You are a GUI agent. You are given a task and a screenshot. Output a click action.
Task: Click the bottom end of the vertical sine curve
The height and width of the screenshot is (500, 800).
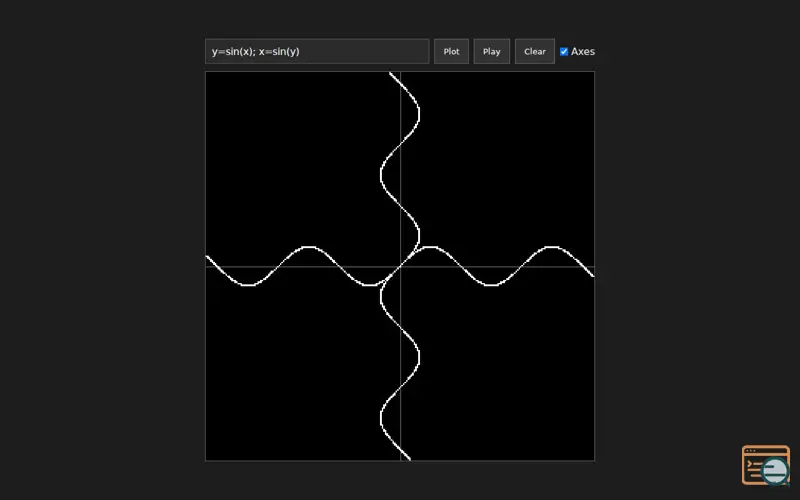[410, 459]
